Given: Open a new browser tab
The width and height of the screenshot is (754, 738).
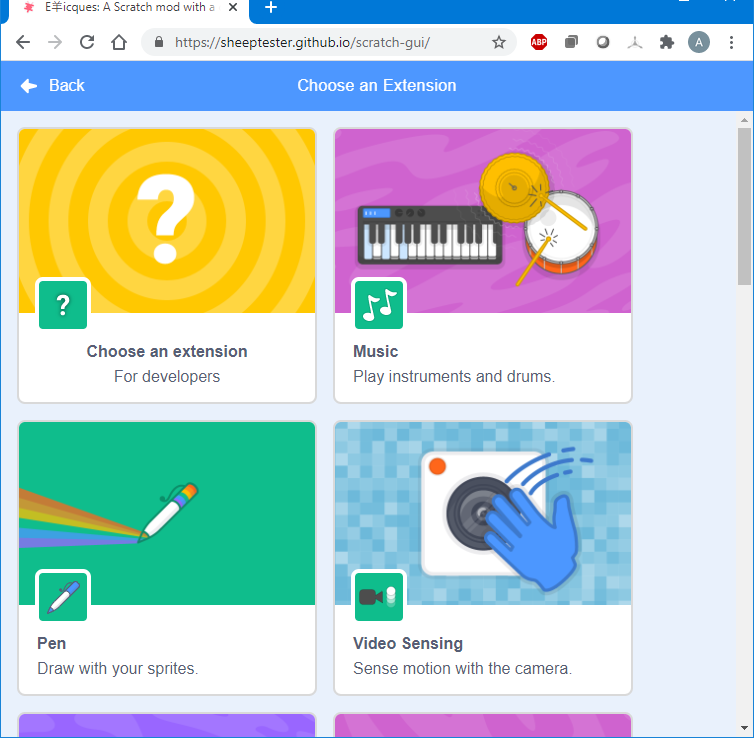Looking at the screenshot, I should (271, 7).
